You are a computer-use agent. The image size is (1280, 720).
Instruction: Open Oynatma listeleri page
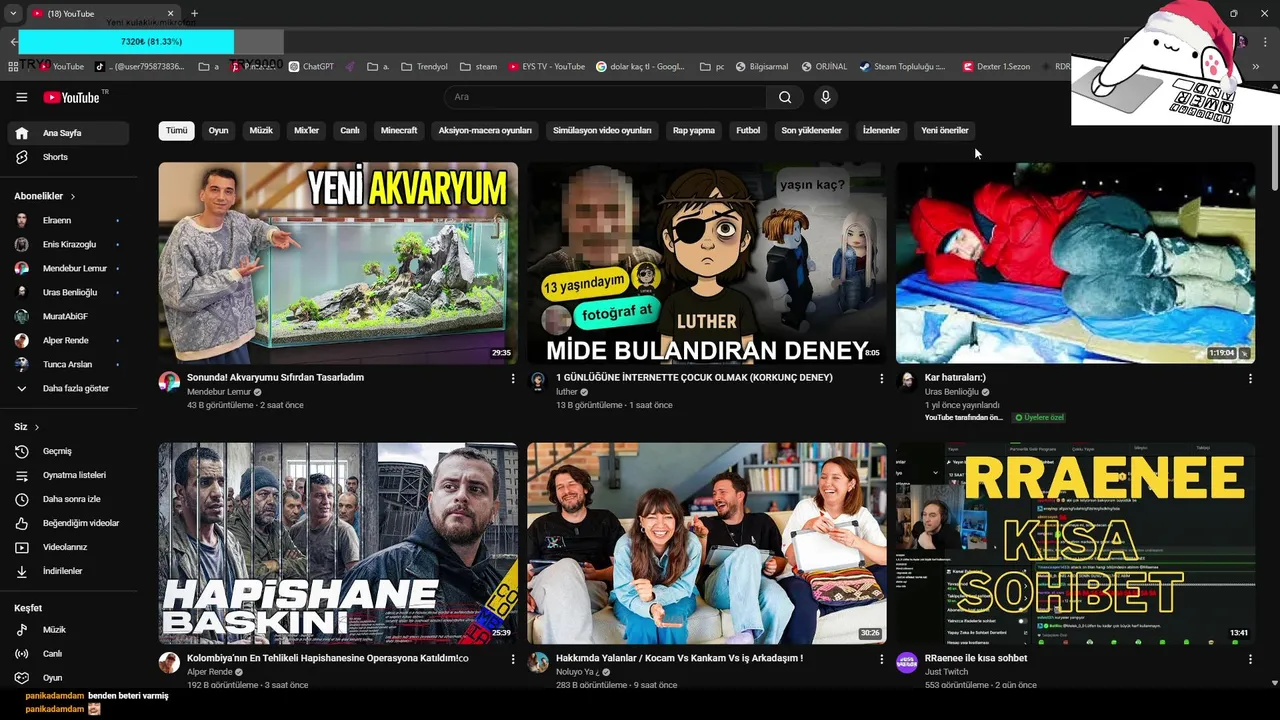69,475
